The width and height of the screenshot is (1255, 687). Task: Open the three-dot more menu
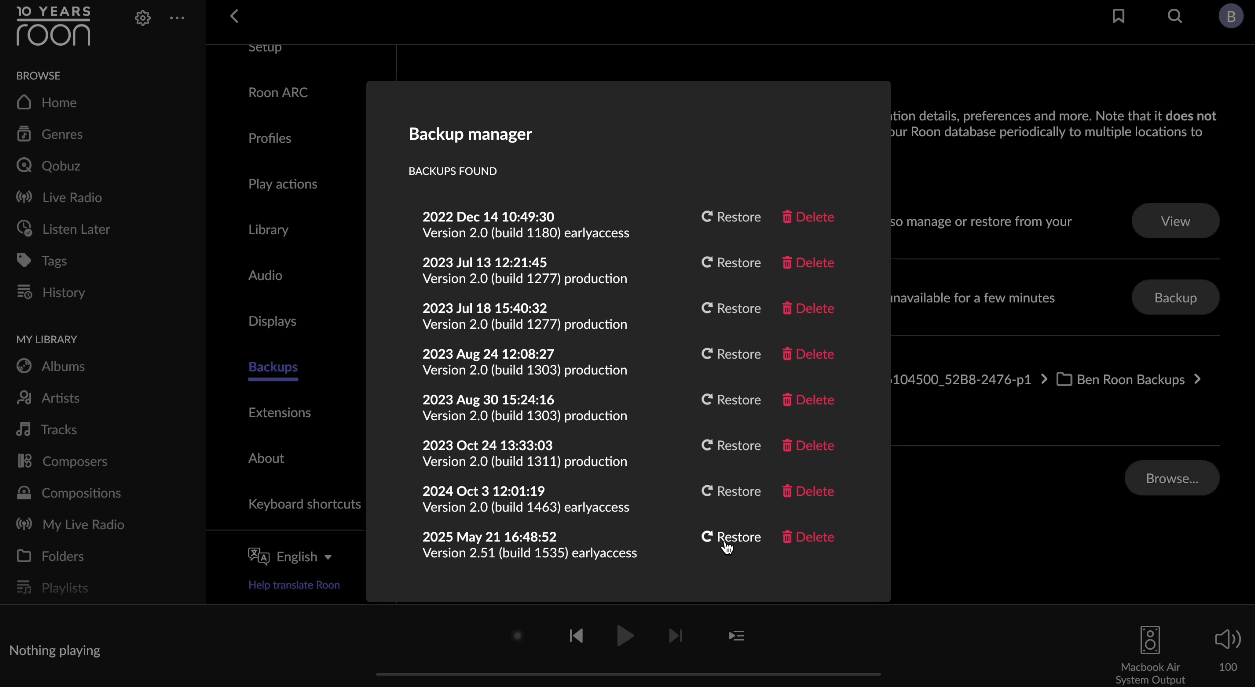coord(177,18)
